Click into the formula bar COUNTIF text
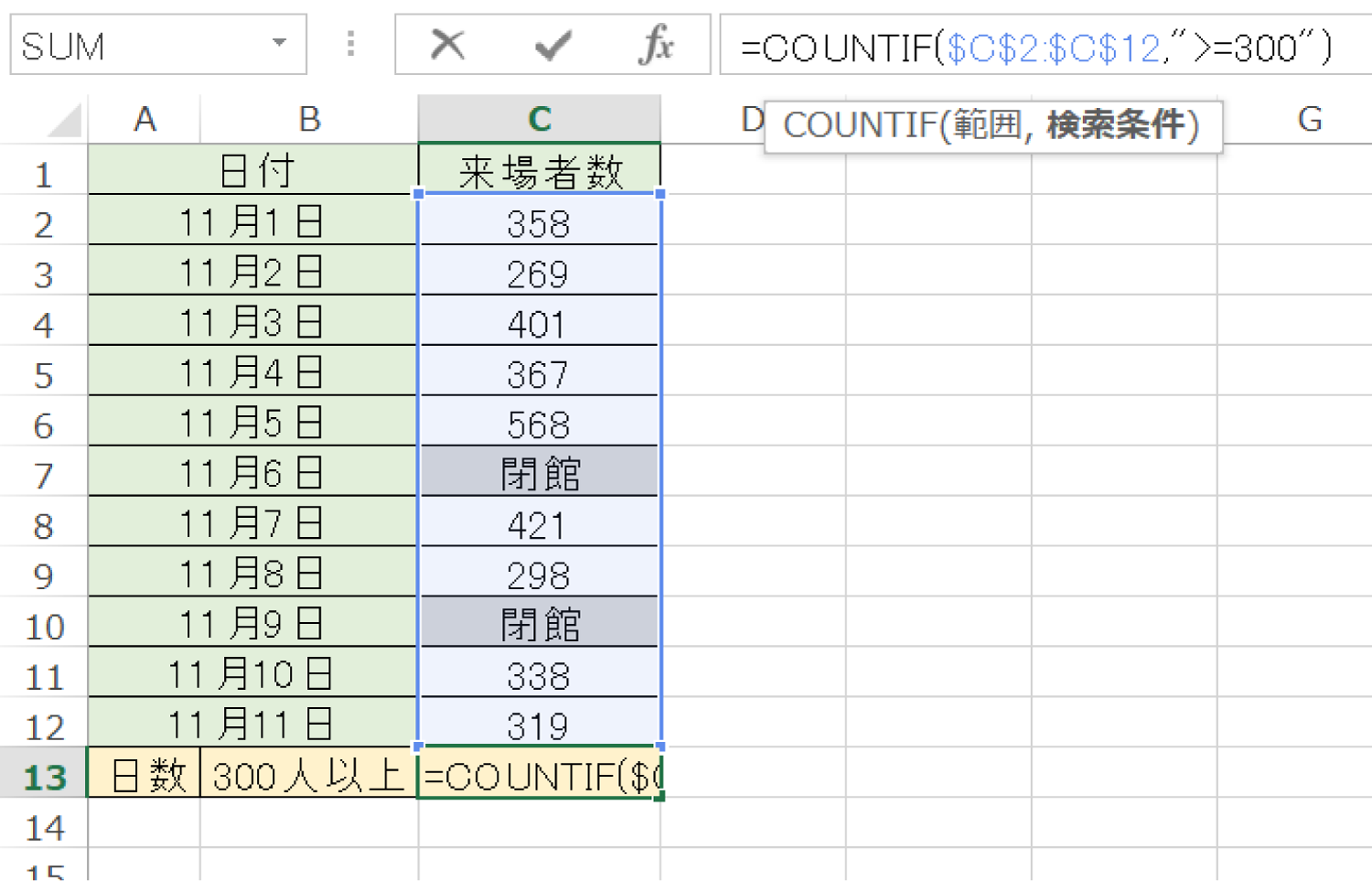The height and width of the screenshot is (881, 1372). [1036, 47]
